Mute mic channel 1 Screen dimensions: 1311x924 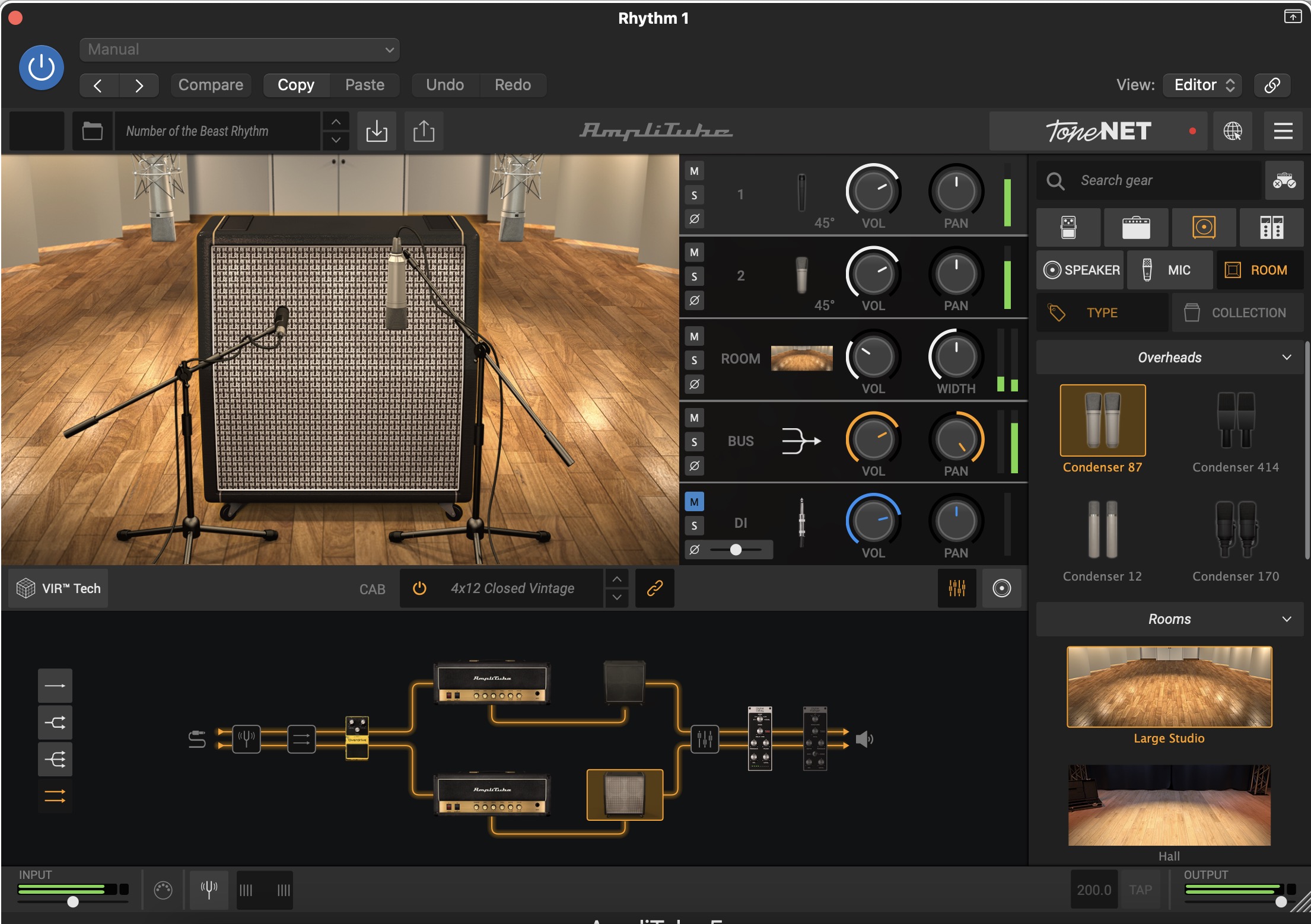pos(694,171)
